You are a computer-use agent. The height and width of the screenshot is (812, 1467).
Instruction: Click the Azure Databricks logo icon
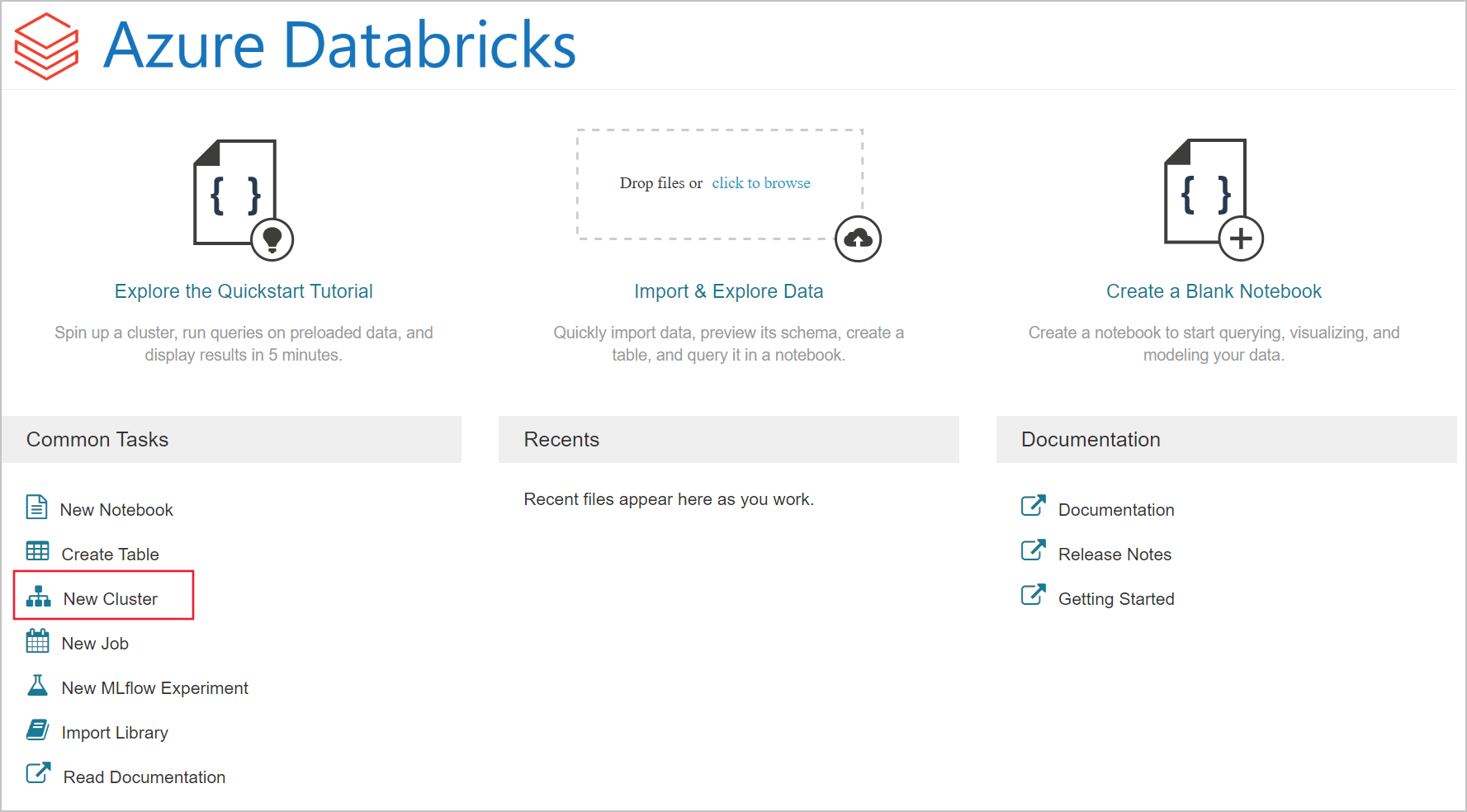(x=45, y=45)
